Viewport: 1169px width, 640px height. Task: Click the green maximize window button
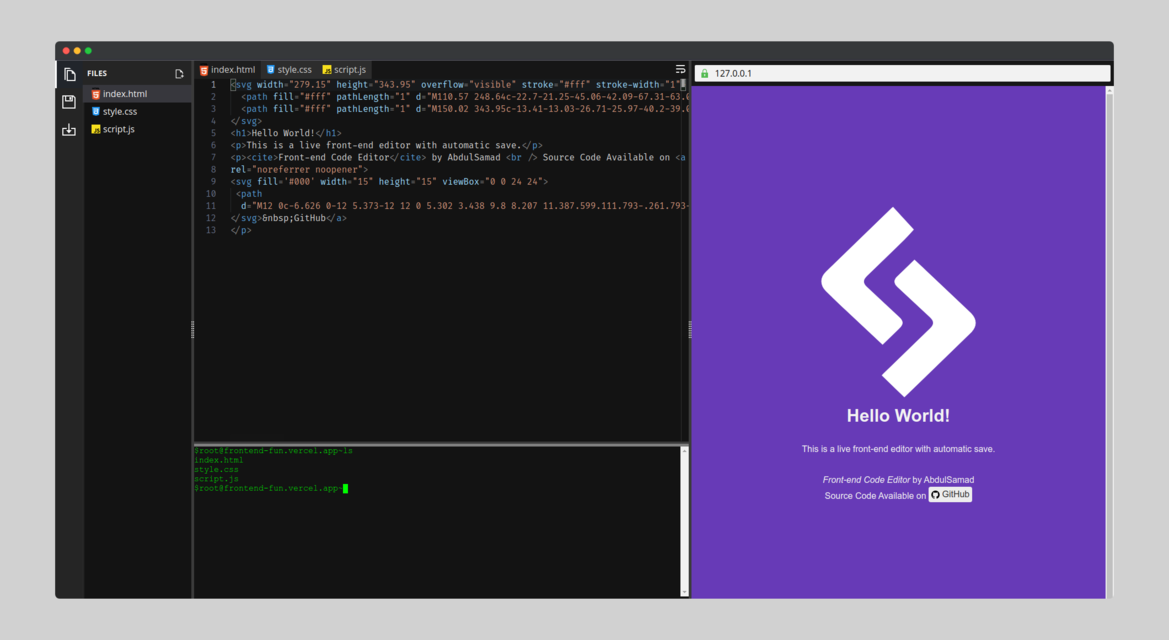[88, 51]
